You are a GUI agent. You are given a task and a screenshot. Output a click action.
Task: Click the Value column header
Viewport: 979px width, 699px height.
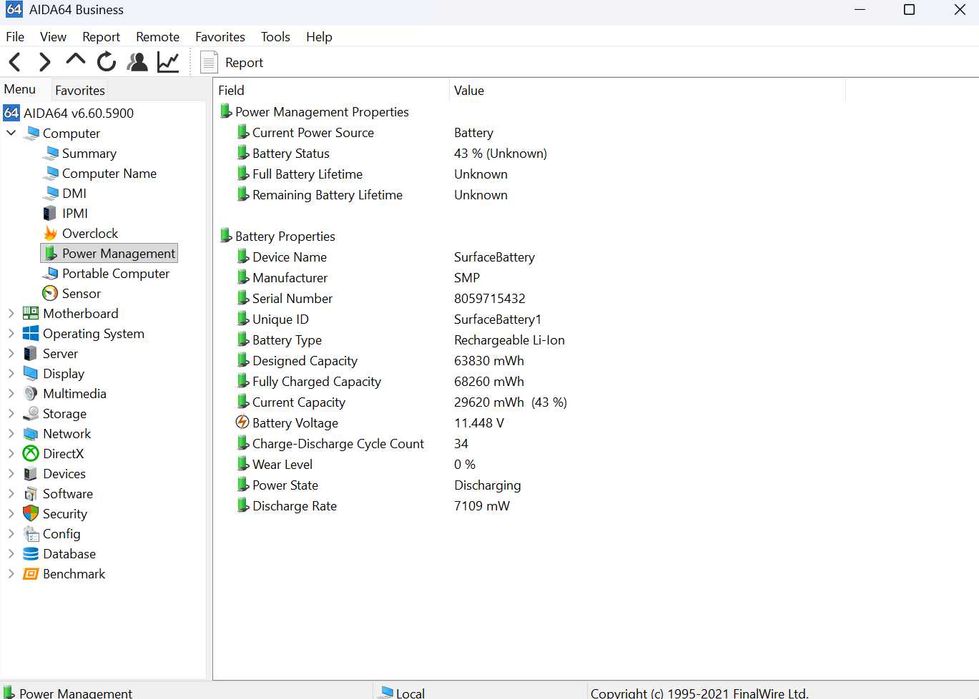tap(647, 90)
